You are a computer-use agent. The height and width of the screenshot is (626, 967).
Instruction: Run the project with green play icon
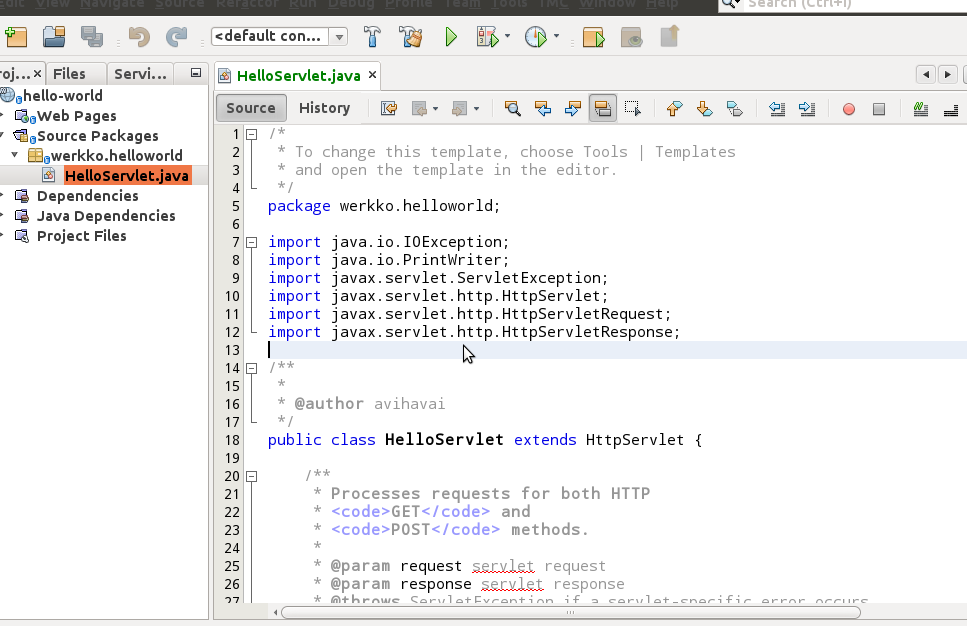click(451, 37)
